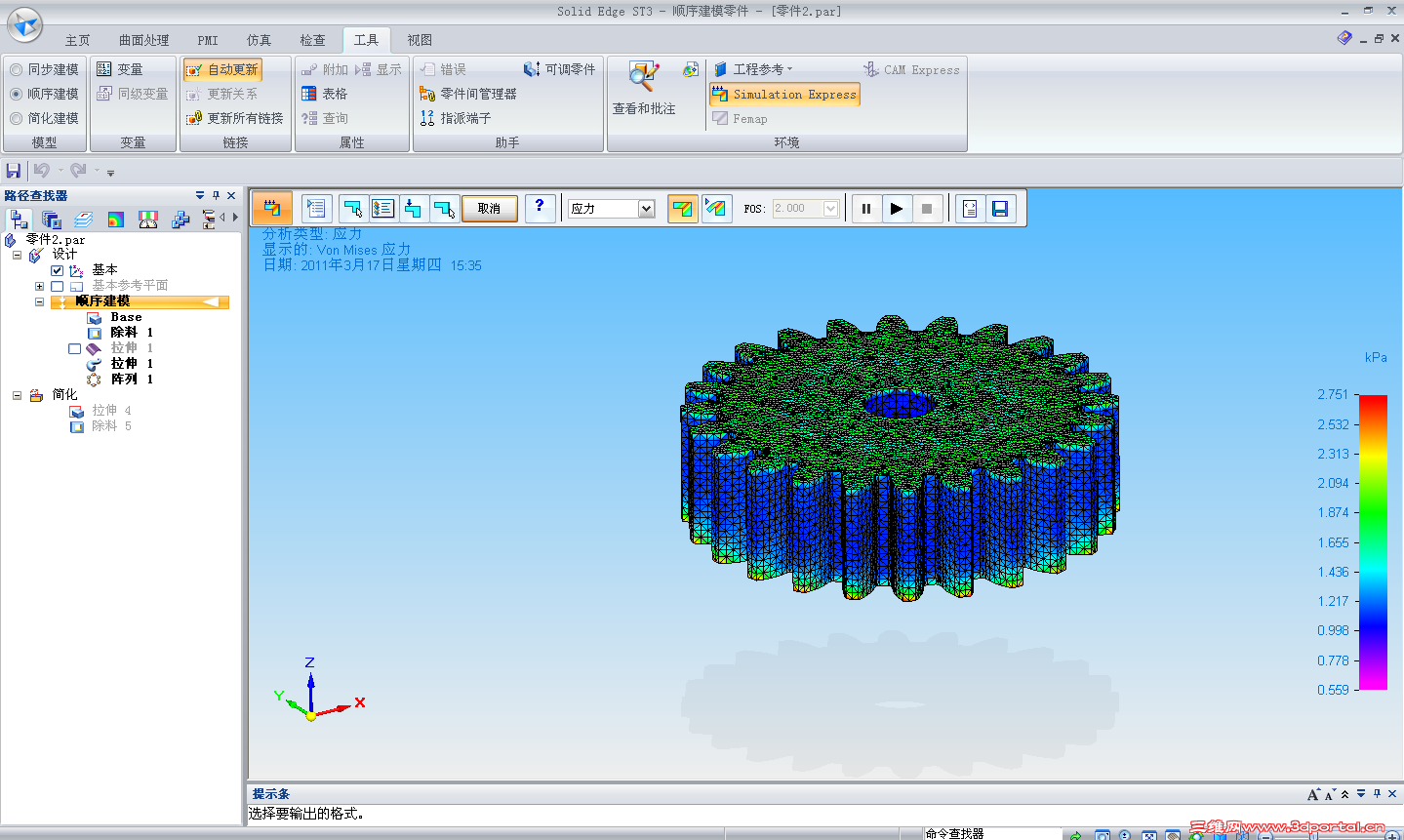Click 更新所有链接 in the links group
The image size is (1404, 840).
[234, 118]
